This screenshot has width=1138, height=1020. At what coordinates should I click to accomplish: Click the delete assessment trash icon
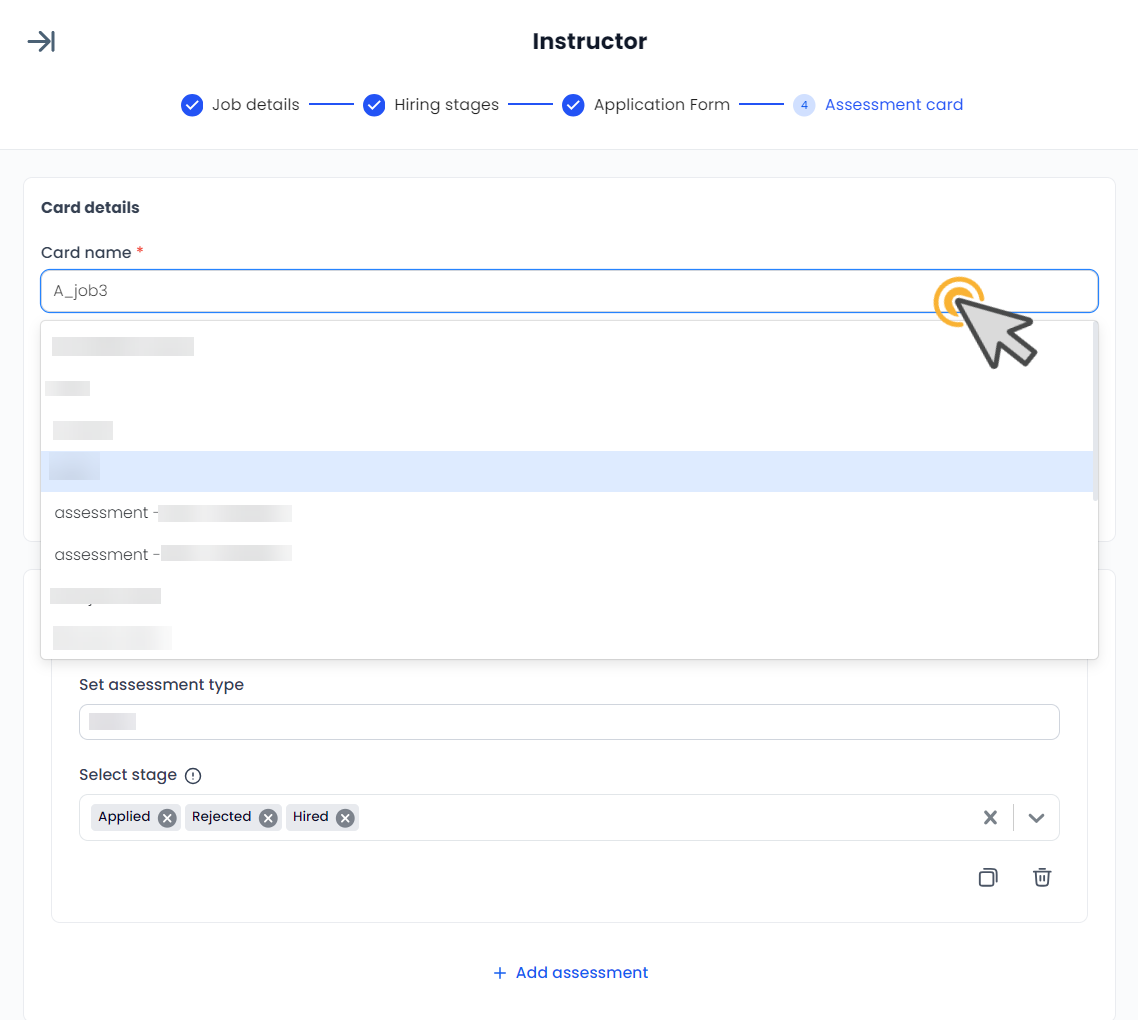coord(1041,877)
